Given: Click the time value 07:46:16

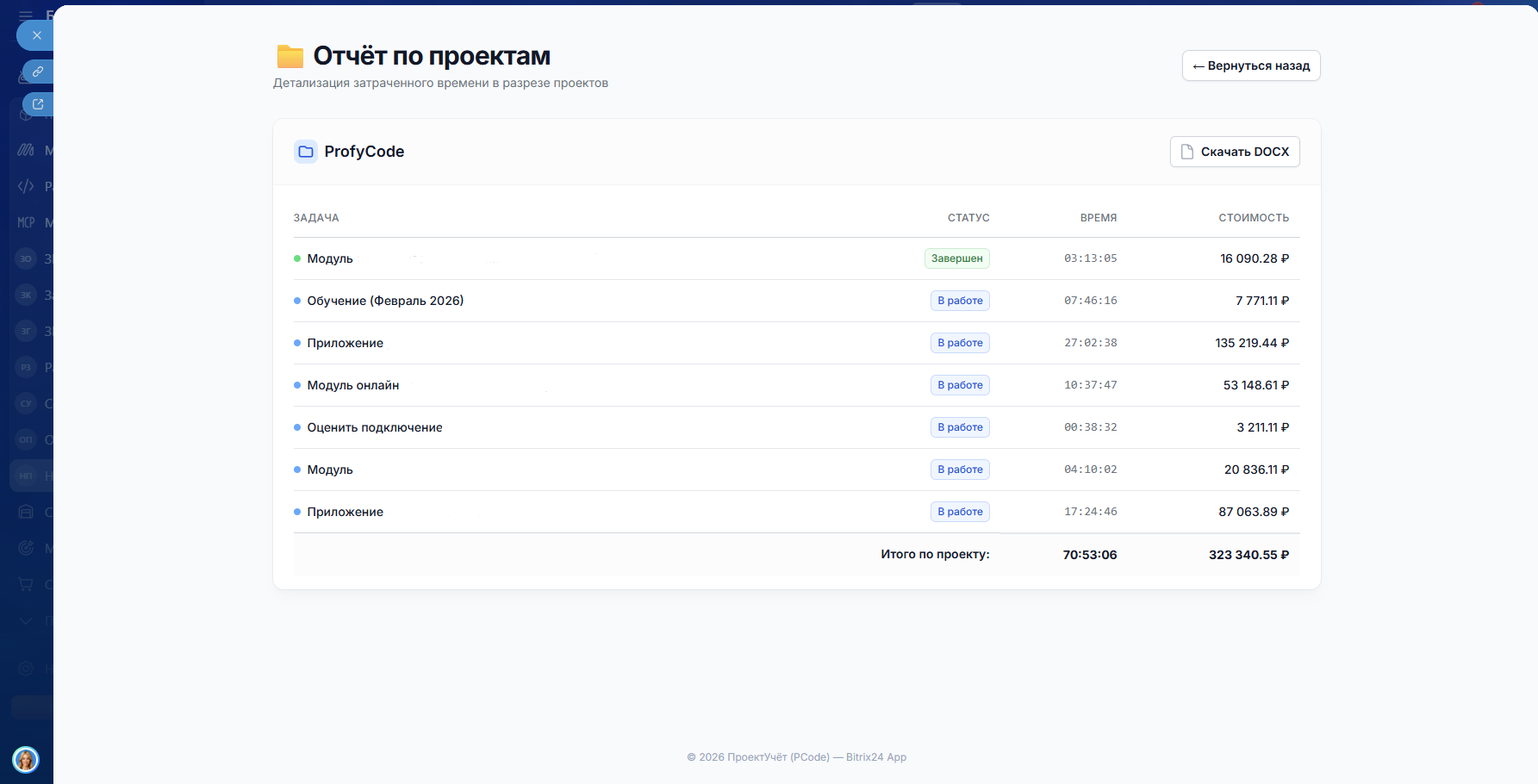Looking at the screenshot, I should pos(1091,301).
